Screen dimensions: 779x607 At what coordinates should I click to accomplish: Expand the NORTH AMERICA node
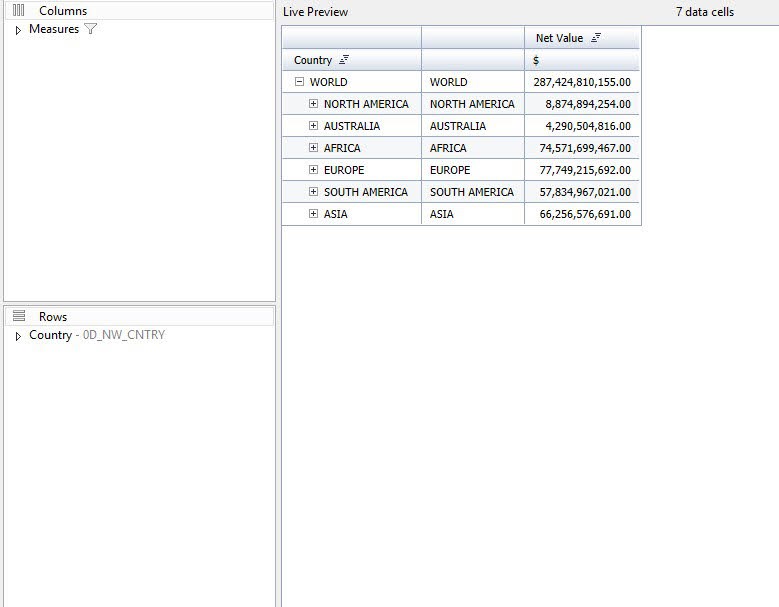coord(313,104)
